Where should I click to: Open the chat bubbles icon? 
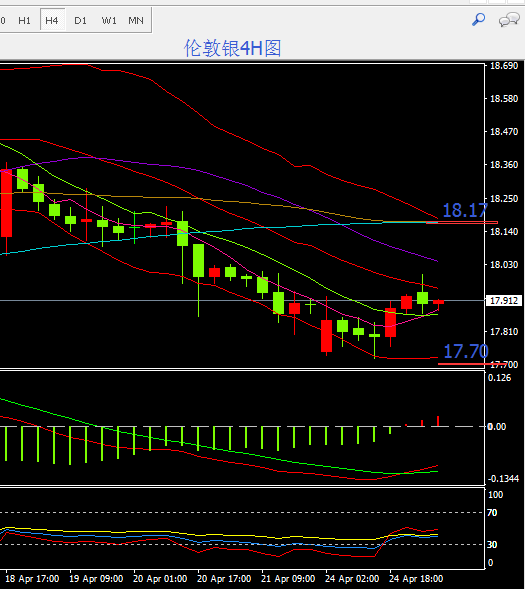(x=509, y=20)
